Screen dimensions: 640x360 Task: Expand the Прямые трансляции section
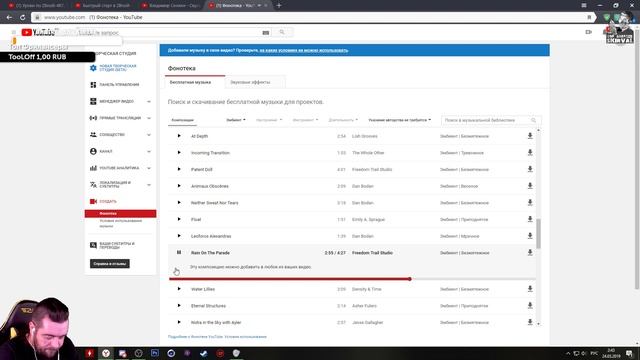(149, 118)
